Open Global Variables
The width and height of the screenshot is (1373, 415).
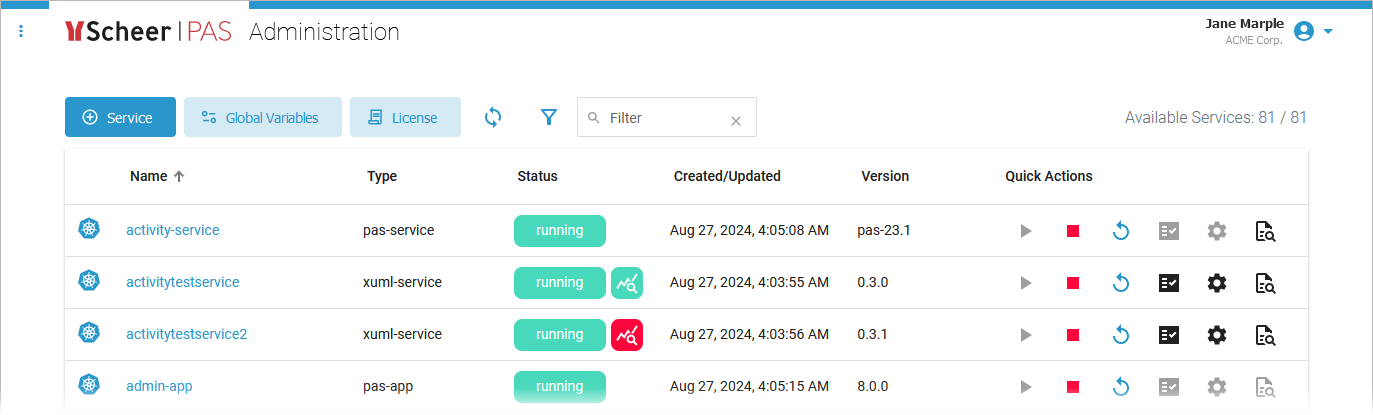pos(262,117)
